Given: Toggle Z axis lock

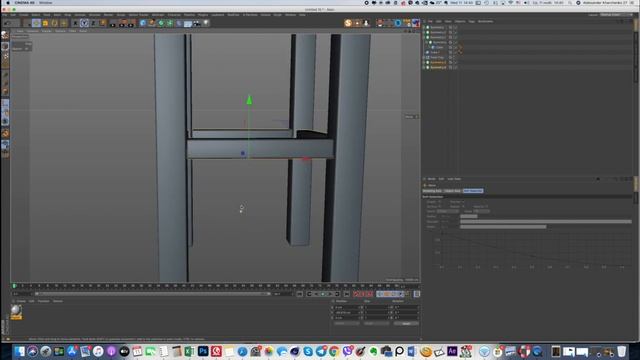Looking at the screenshot, I should [93, 23].
